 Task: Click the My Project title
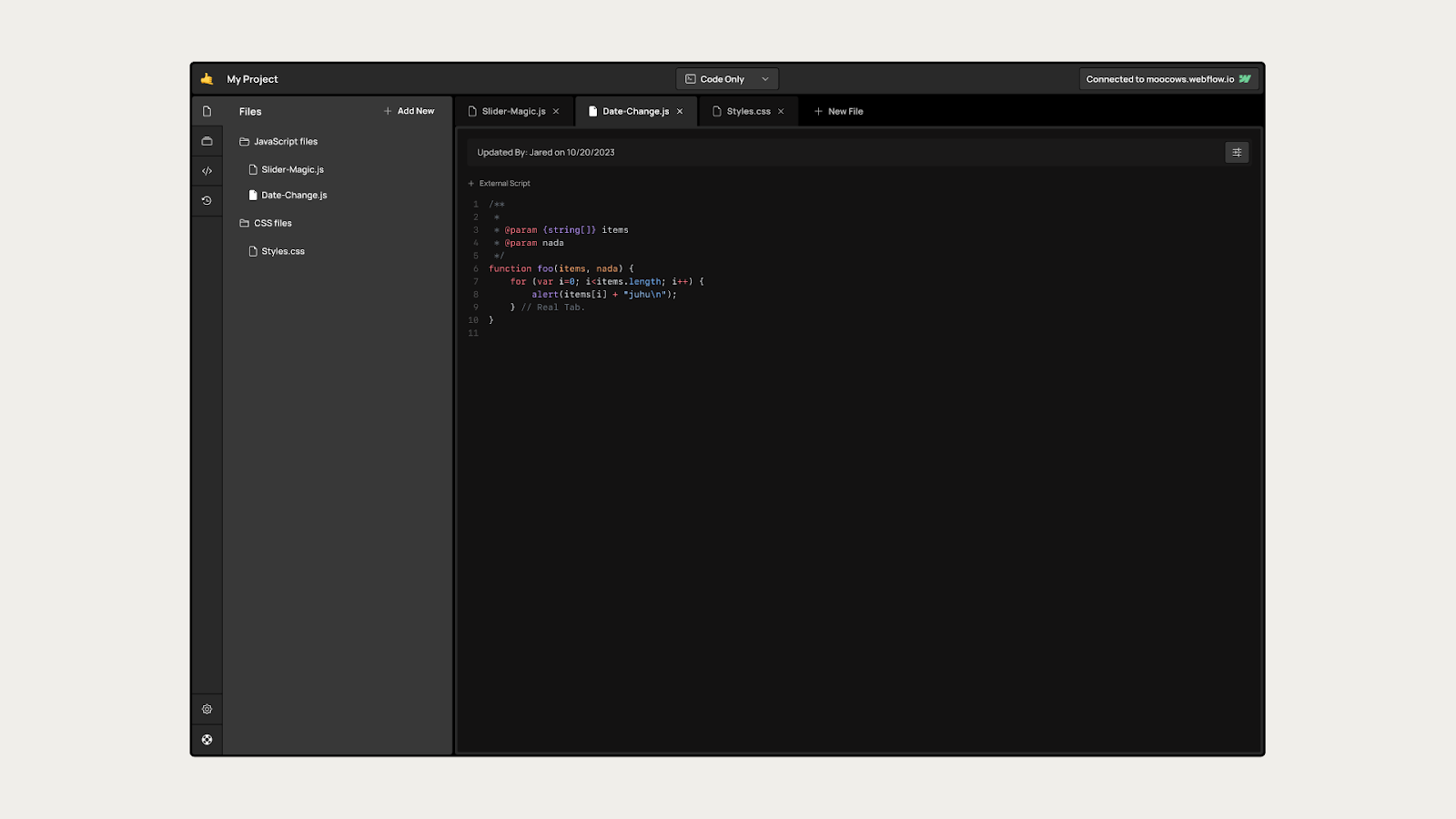(x=252, y=79)
